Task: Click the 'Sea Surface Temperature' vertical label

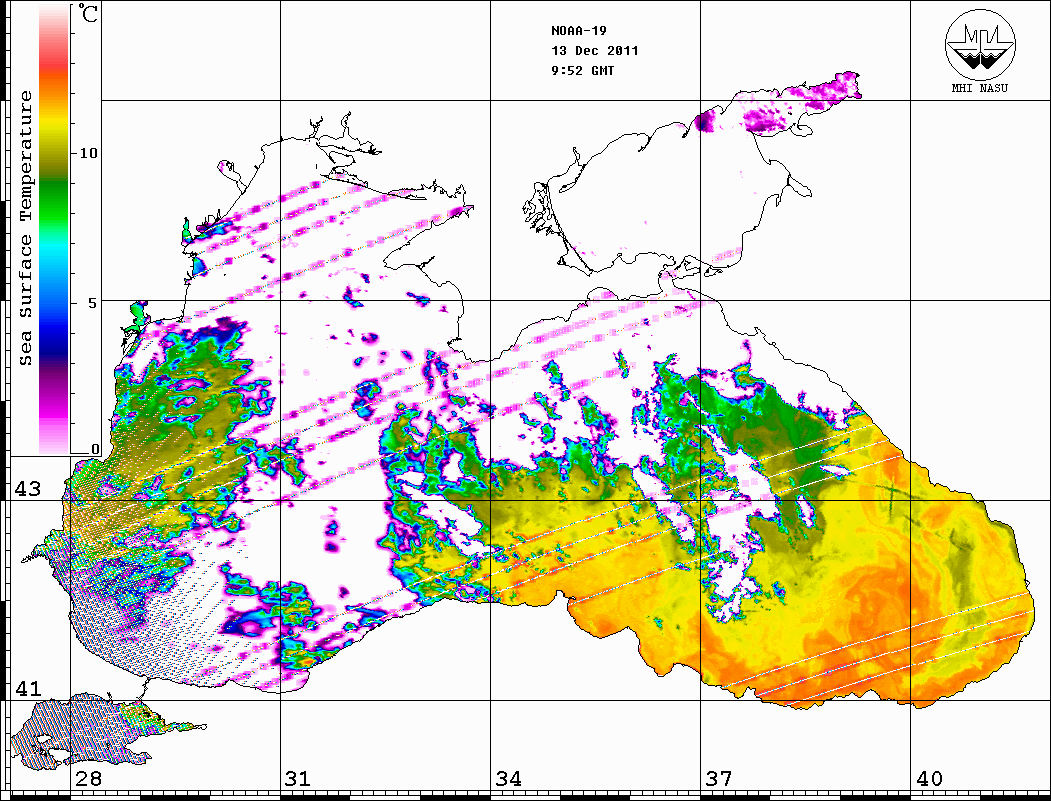Action: pos(25,228)
